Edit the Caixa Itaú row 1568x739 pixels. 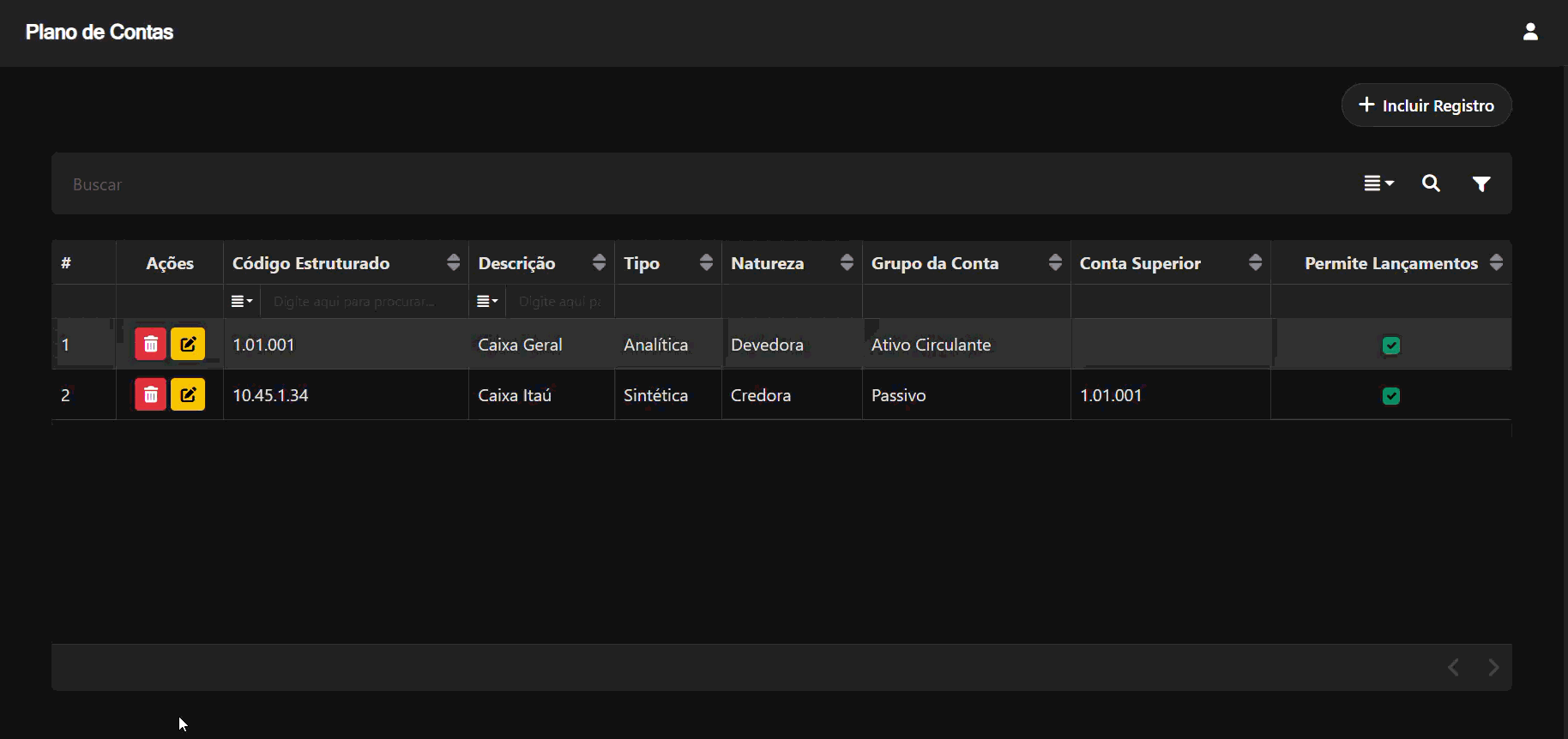[x=188, y=395]
